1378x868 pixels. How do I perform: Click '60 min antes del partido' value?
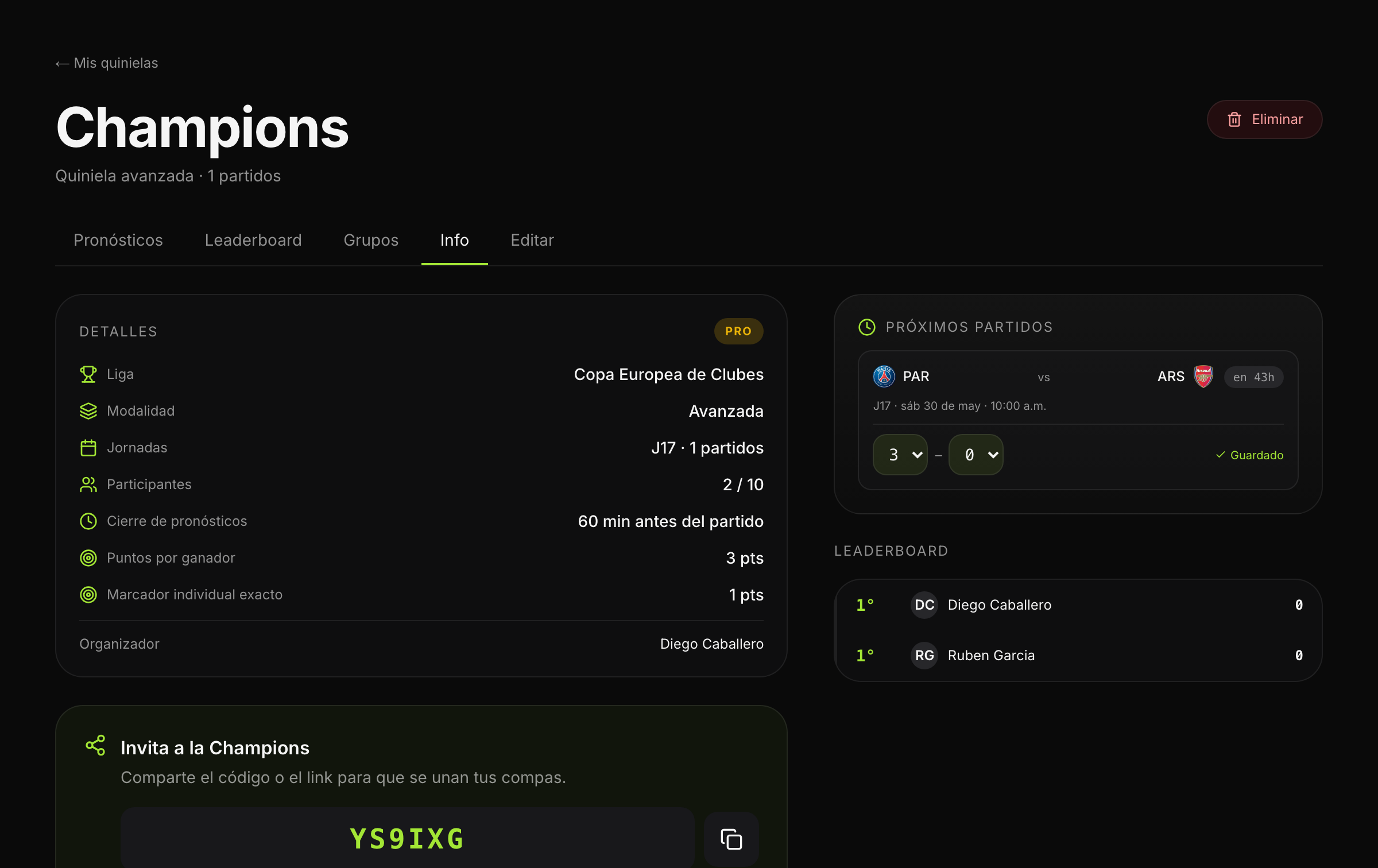pos(671,521)
